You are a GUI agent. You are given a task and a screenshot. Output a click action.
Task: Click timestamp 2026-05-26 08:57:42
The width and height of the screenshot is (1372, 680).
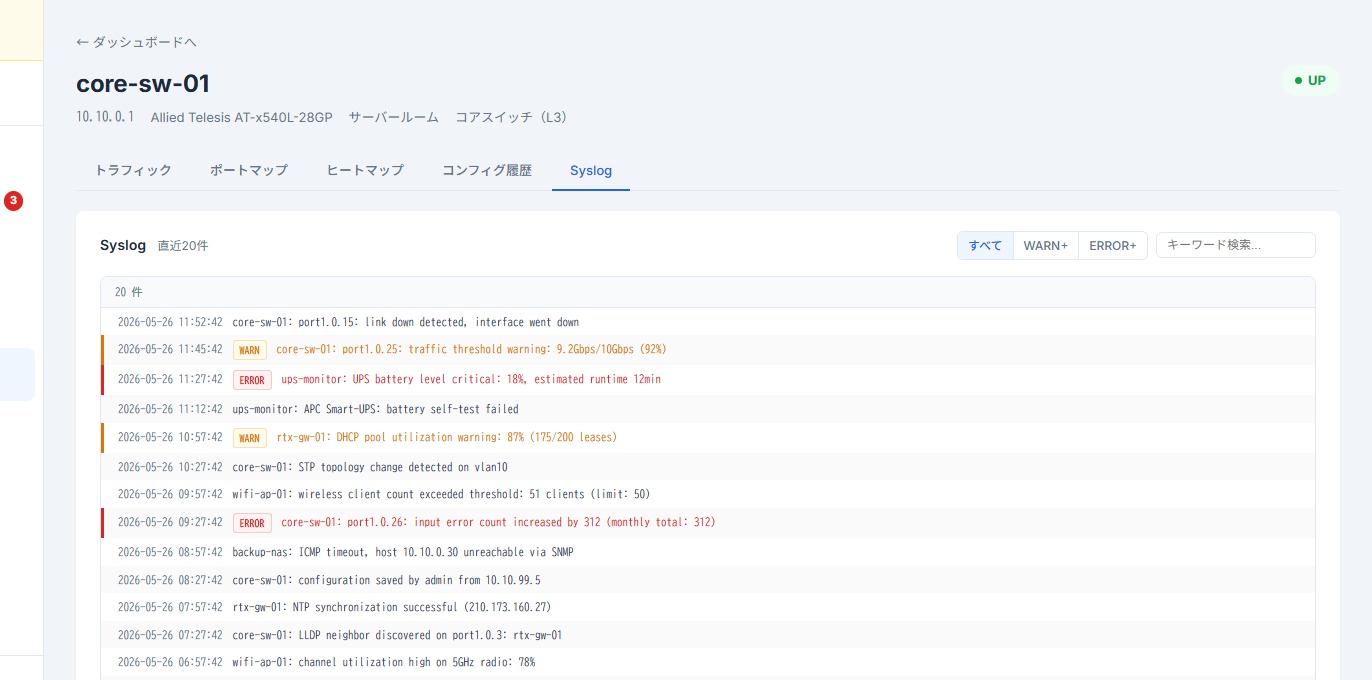pos(170,552)
